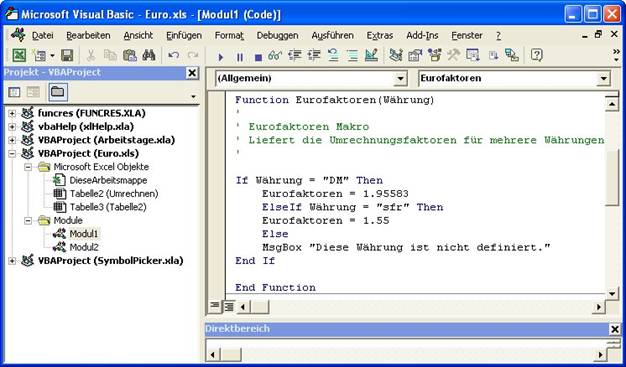Stop execution with the Reset square icon
This screenshot has height=367, width=626.
(258, 57)
